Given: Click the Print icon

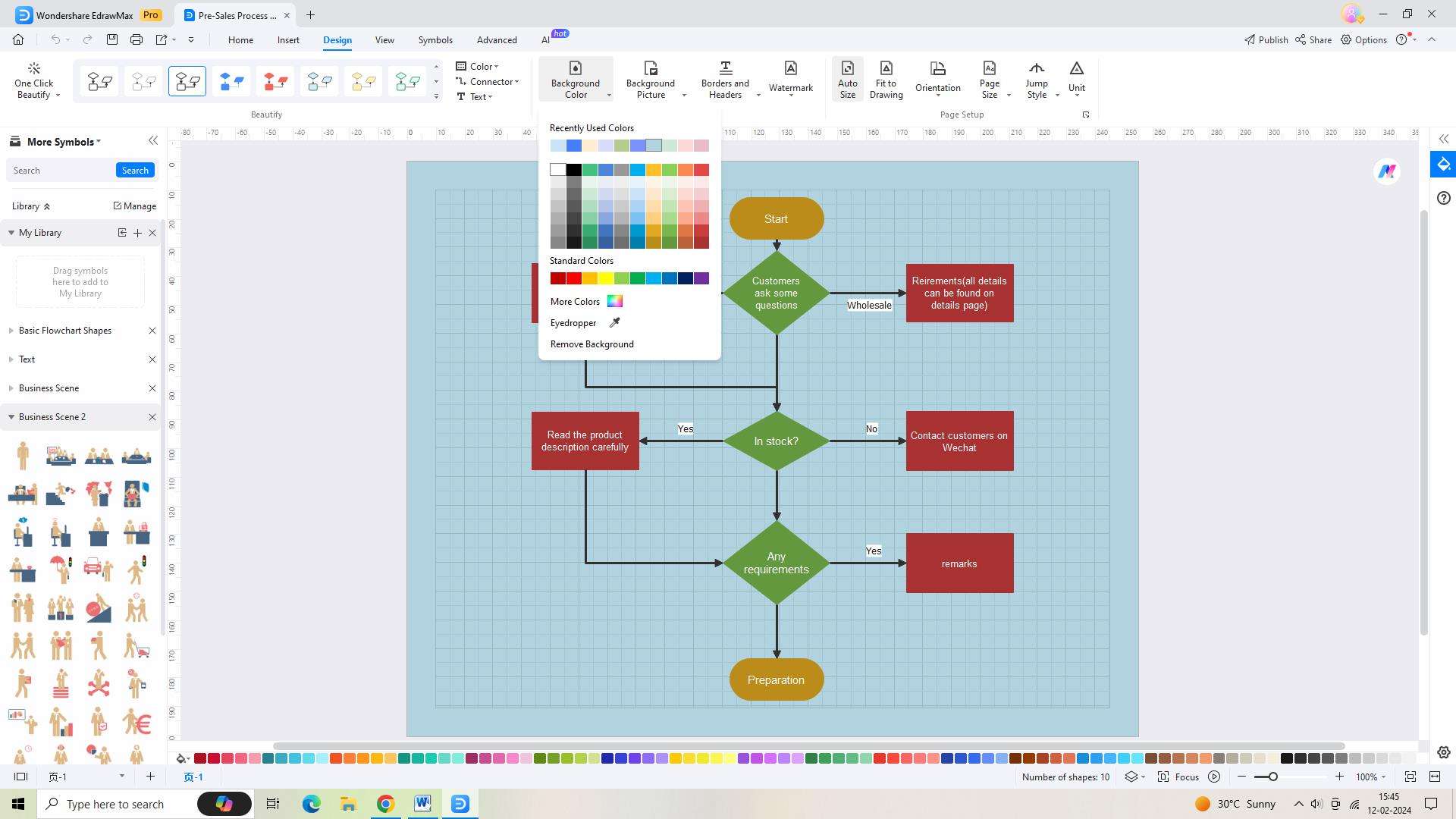Looking at the screenshot, I should [136, 39].
